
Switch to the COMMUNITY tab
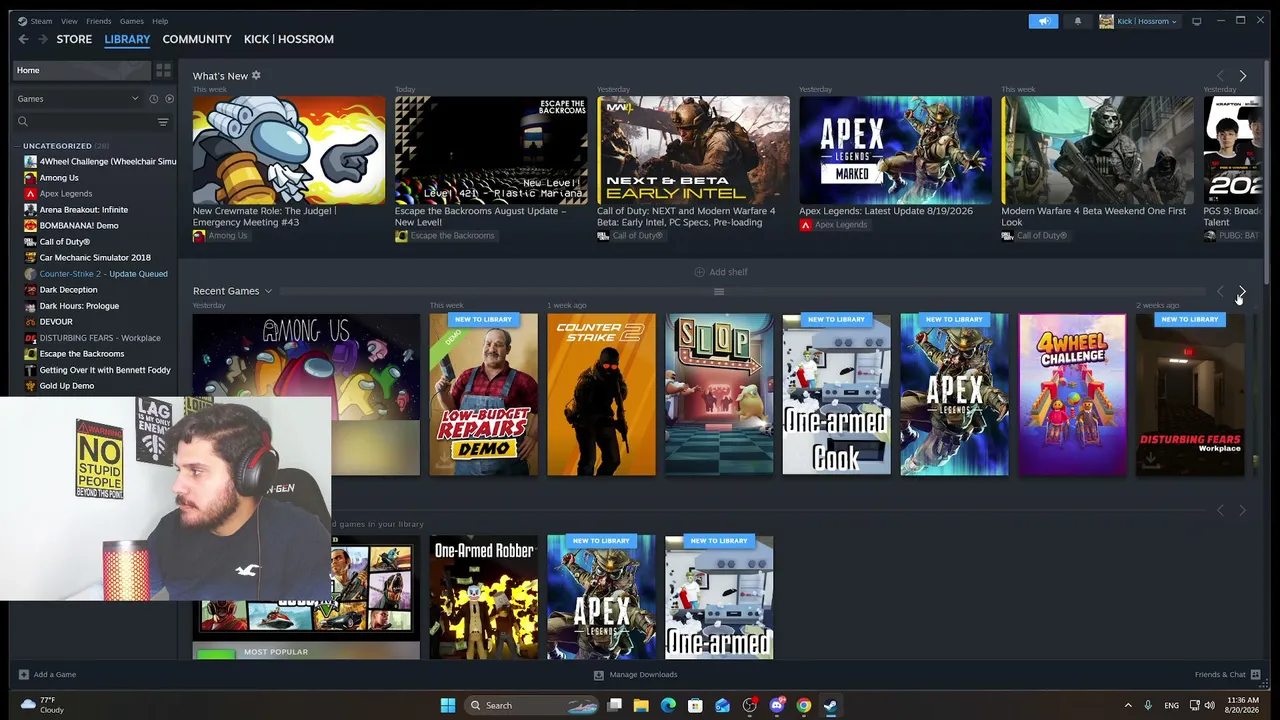197,39
